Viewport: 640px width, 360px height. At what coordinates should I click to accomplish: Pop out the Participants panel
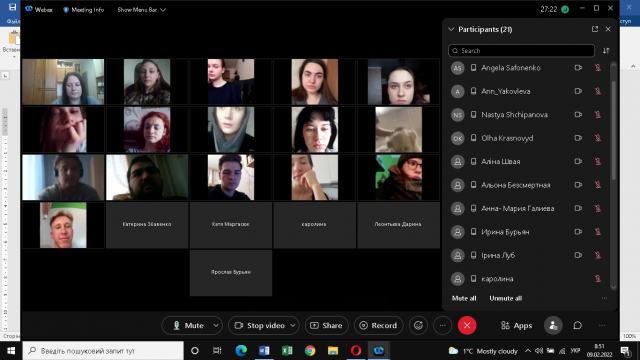(595, 29)
